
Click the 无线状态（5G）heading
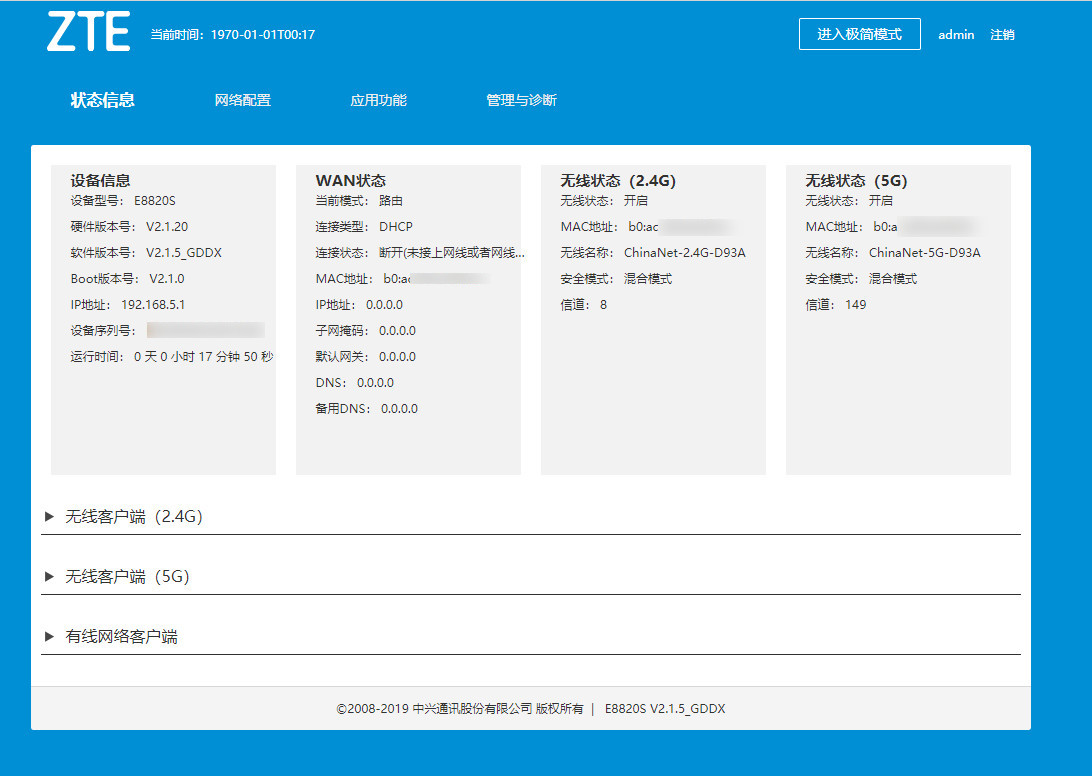point(856,180)
